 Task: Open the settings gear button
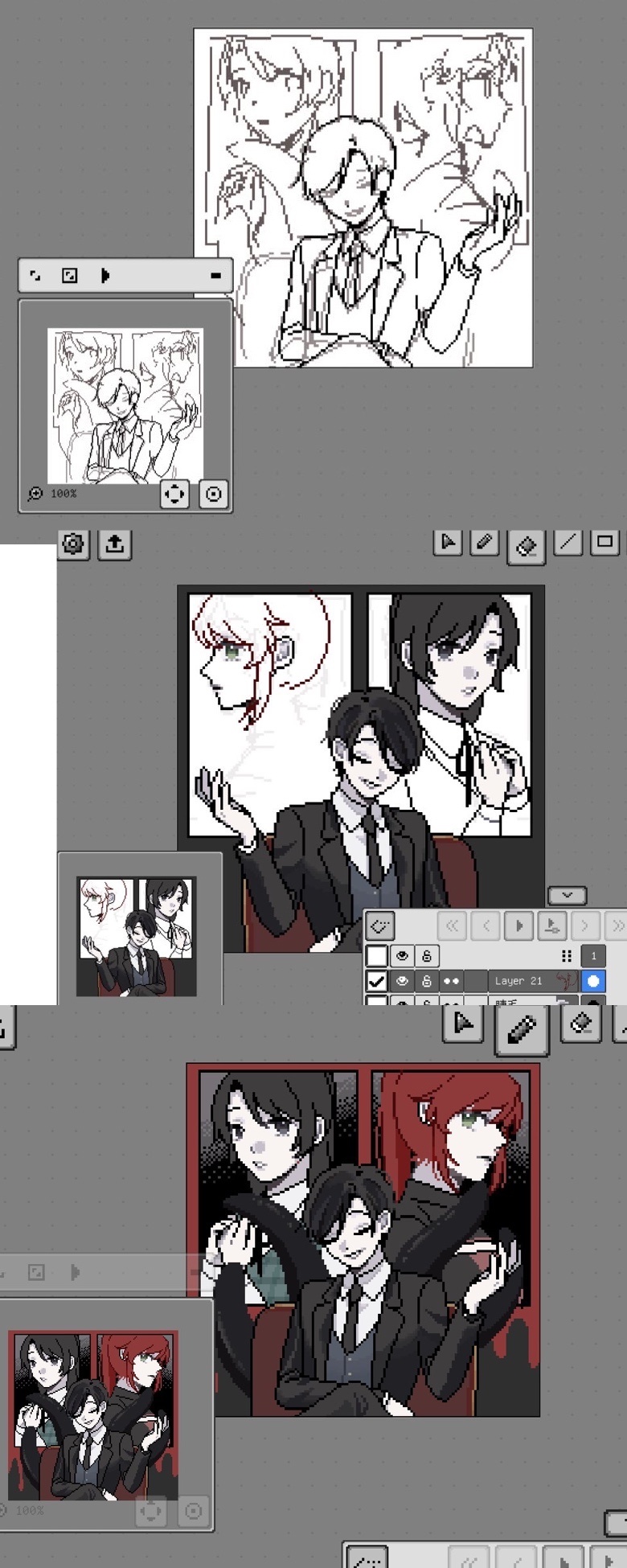click(73, 544)
